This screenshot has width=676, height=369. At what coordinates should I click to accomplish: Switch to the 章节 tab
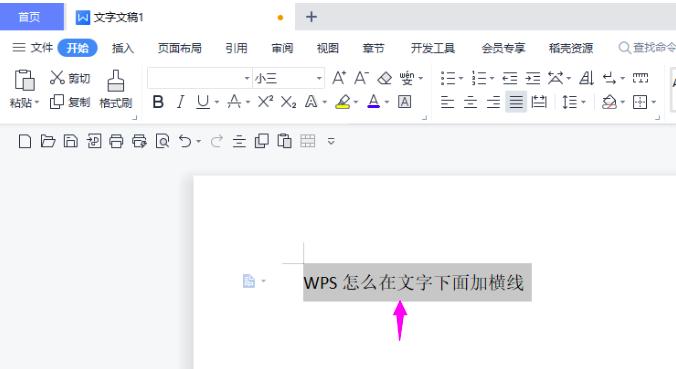tap(373, 48)
